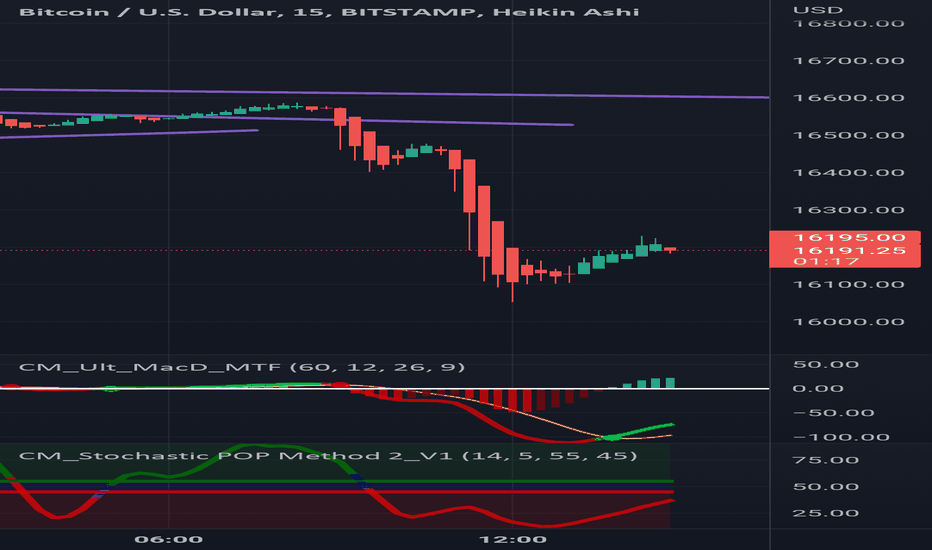Click the 50.00 stochastic axis label
932x550 pixels.
(x=826, y=487)
